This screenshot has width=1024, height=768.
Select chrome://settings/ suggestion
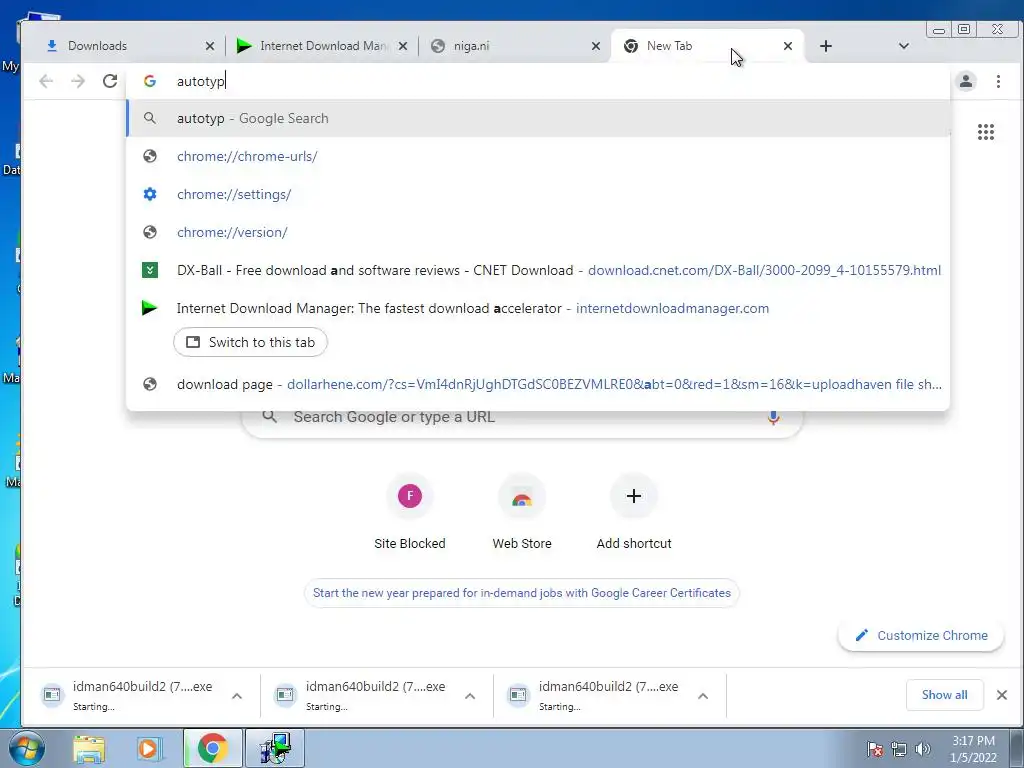coord(538,194)
